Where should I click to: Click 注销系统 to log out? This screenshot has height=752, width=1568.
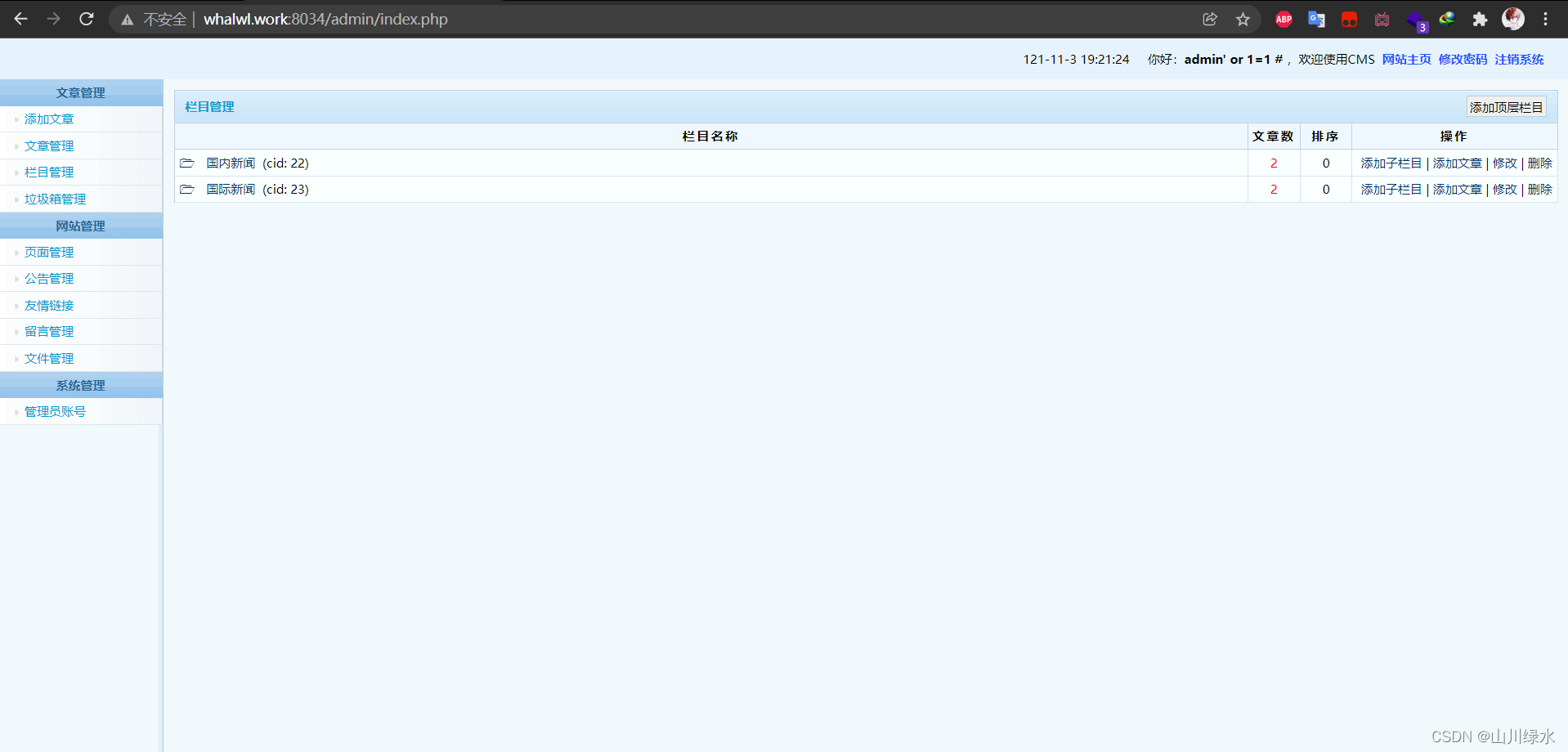(x=1519, y=59)
